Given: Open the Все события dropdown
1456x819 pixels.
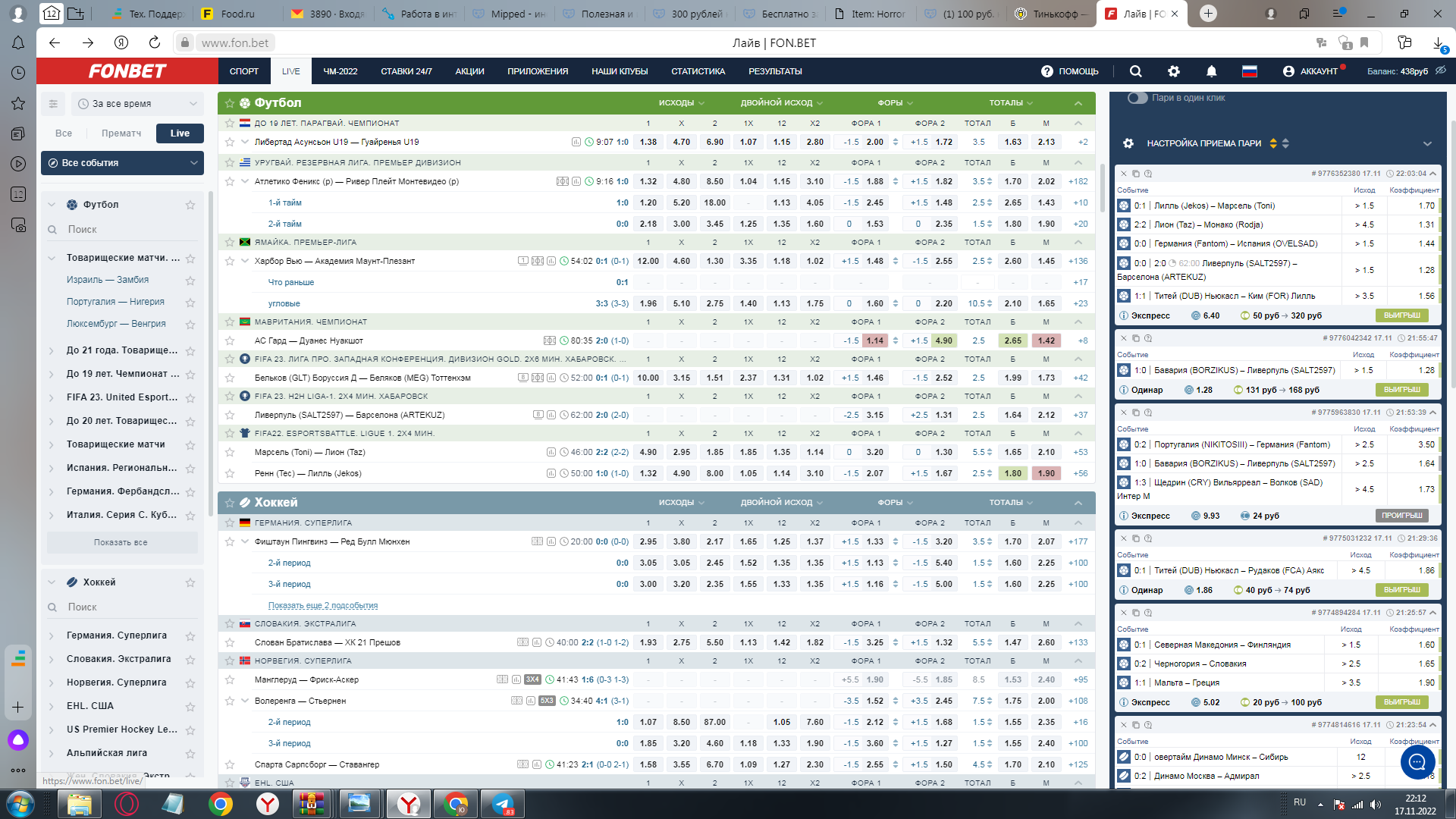Looking at the screenshot, I should (x=122, y=163).
